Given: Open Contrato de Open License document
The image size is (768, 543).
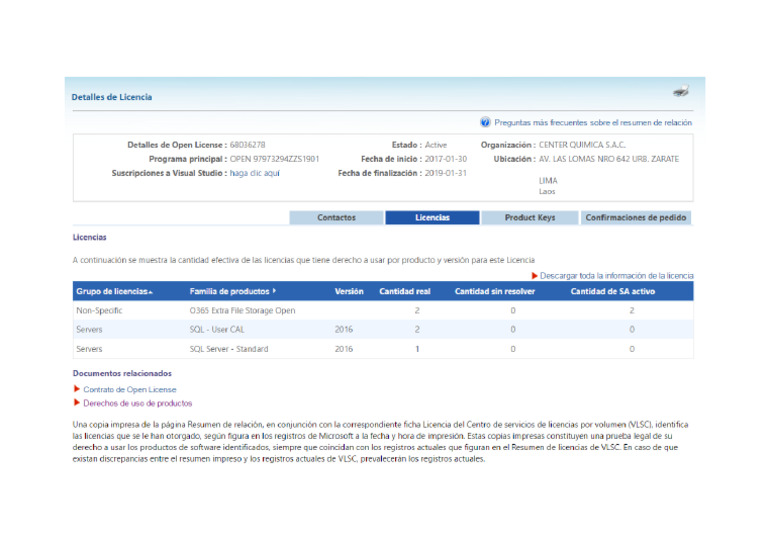Looking at the screenshot, I should point(130,389).
